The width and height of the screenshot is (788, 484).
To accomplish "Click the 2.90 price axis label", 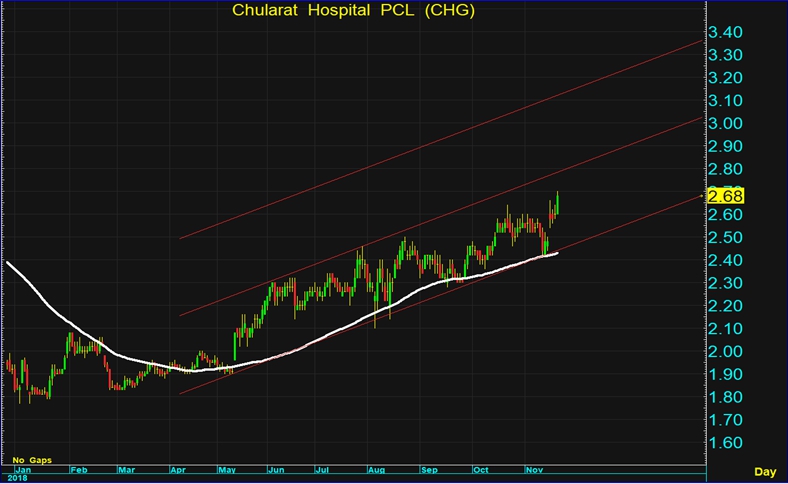I will click(x=725, y=146).
